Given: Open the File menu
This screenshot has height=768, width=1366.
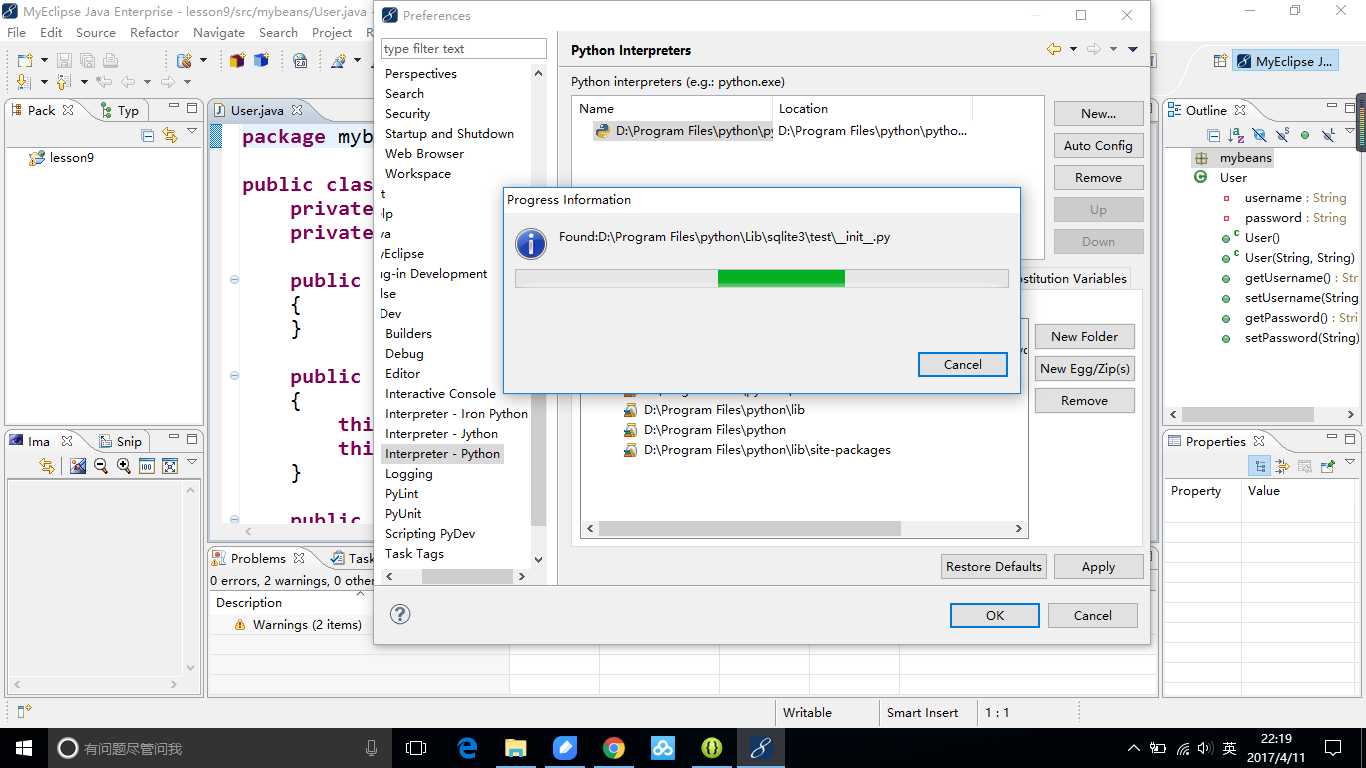Looking at the screenshot, I should coord(17,32).
